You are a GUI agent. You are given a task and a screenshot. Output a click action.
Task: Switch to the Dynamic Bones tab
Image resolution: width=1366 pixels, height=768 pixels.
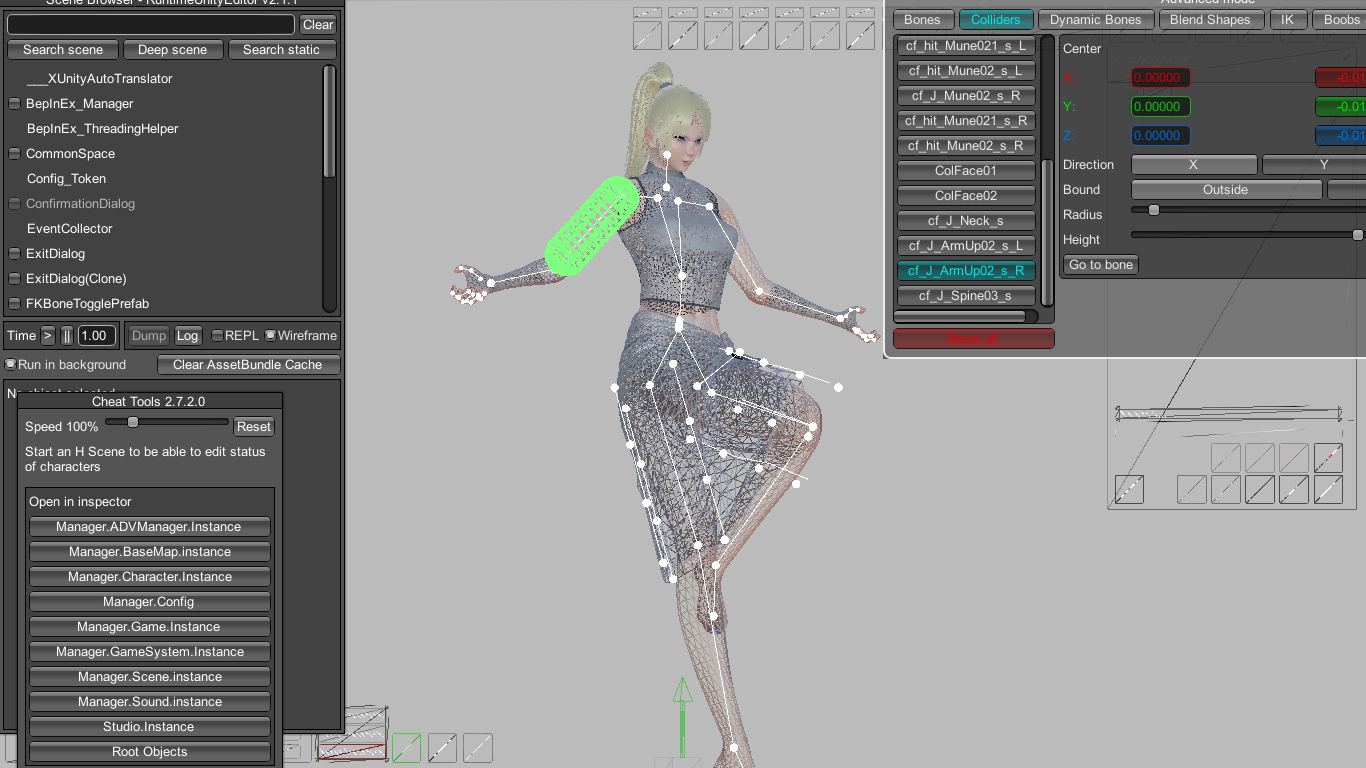tap(1095, 20)
